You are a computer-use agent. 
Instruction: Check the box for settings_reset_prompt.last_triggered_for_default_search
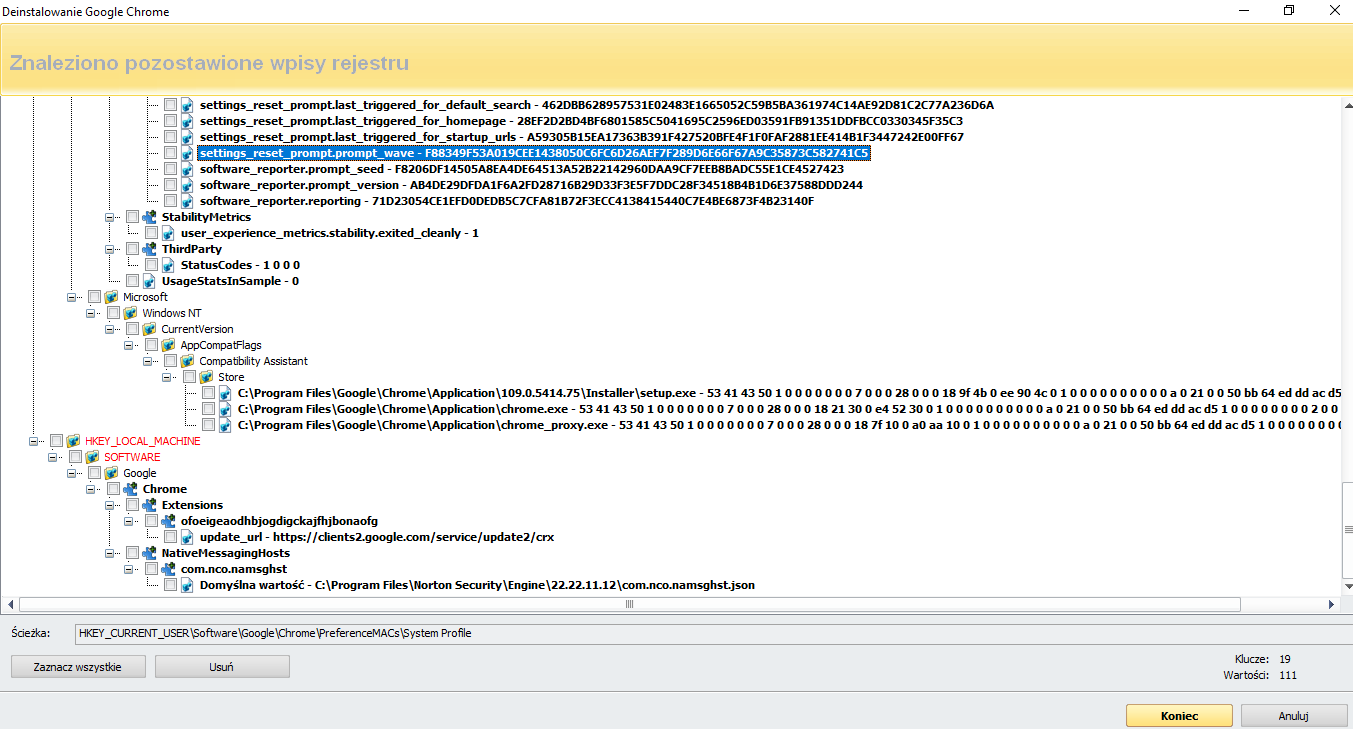[171, 105]
